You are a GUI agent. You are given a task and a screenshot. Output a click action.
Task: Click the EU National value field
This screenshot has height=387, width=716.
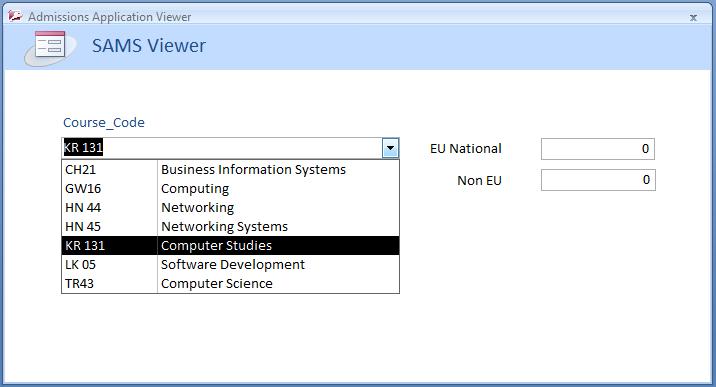pyautogui.click(x=598, y=149)
